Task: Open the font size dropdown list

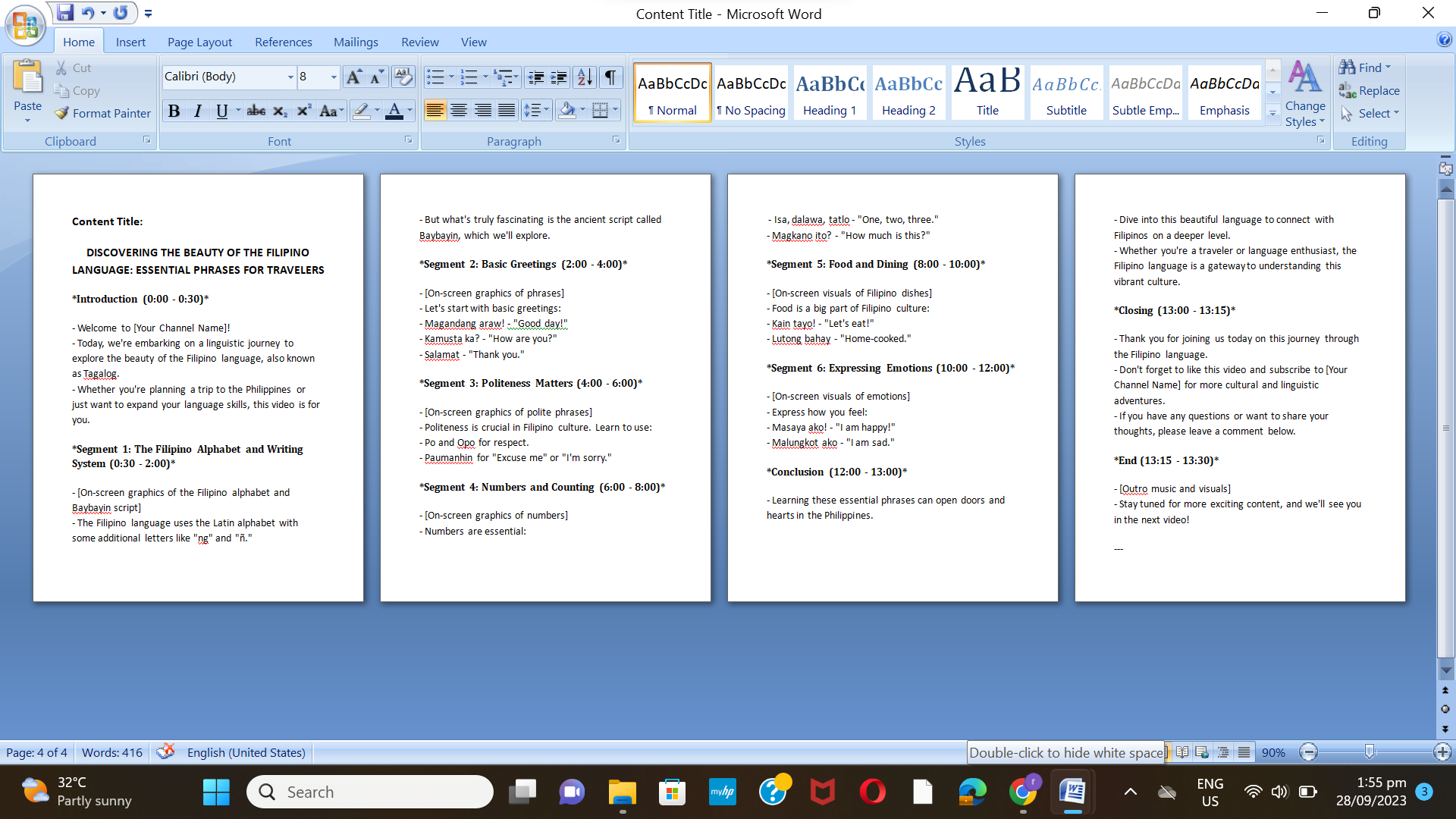Action: (x=334, y=77)
